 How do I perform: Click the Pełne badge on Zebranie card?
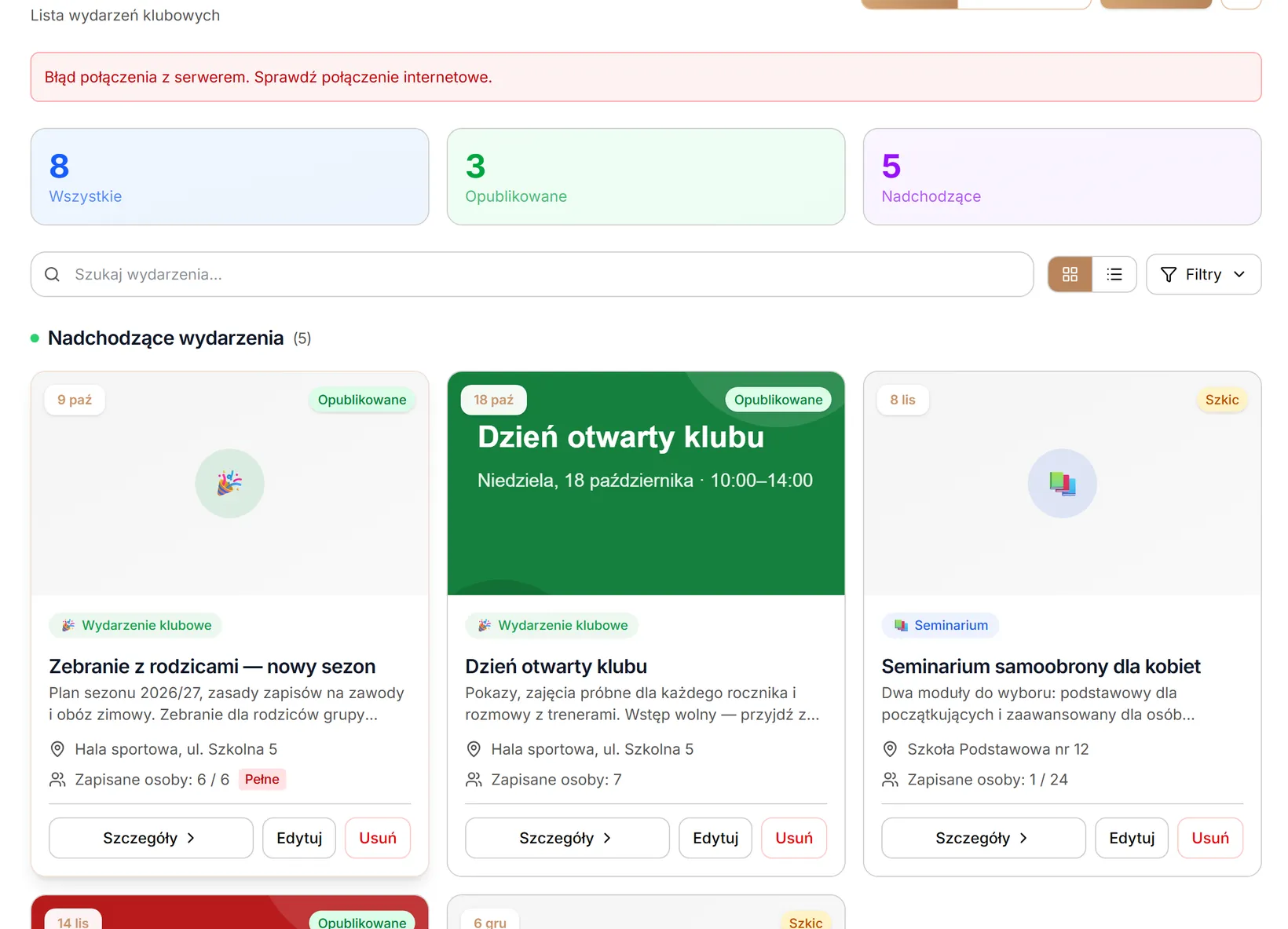point(262,779)
